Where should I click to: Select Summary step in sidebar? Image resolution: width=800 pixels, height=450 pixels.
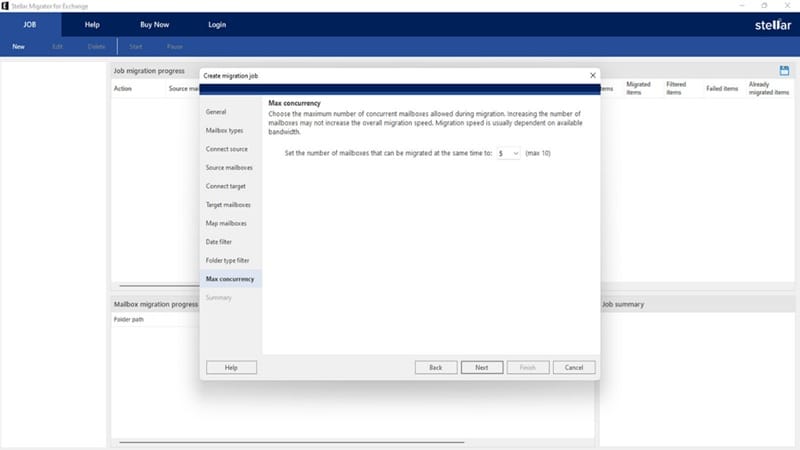tap(231, 297)
